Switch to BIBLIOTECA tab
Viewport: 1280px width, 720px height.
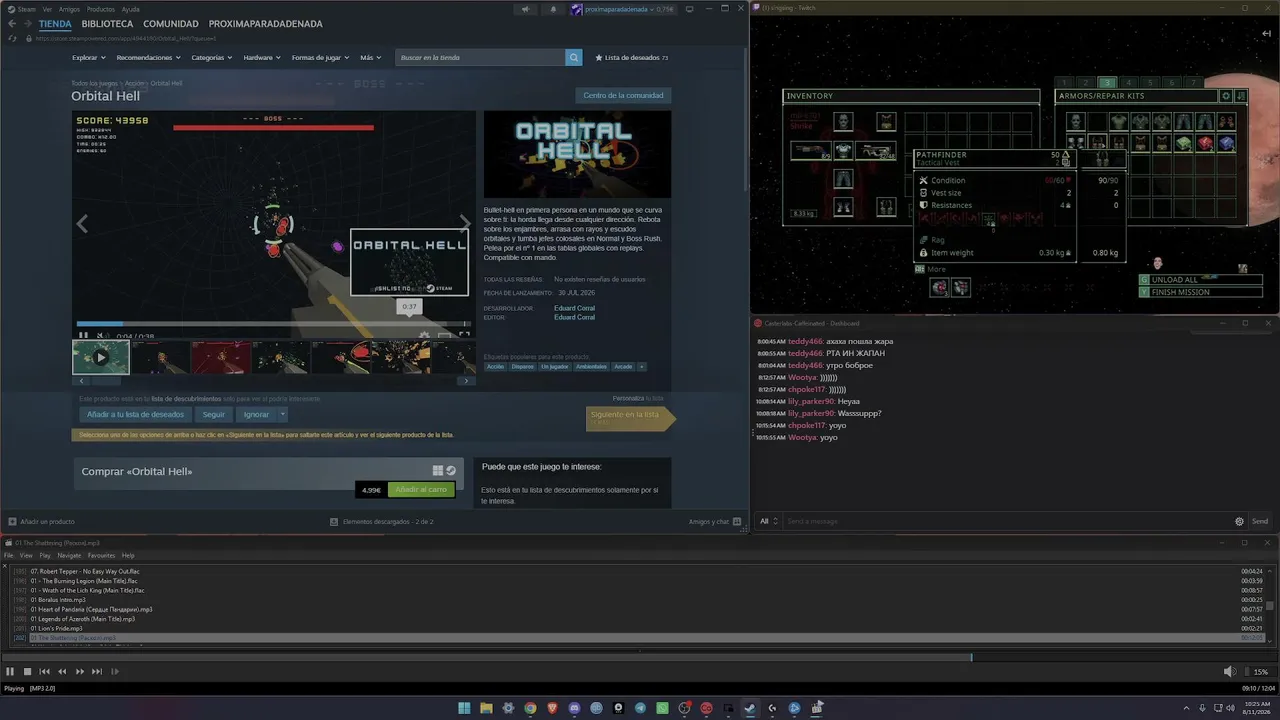107,24
